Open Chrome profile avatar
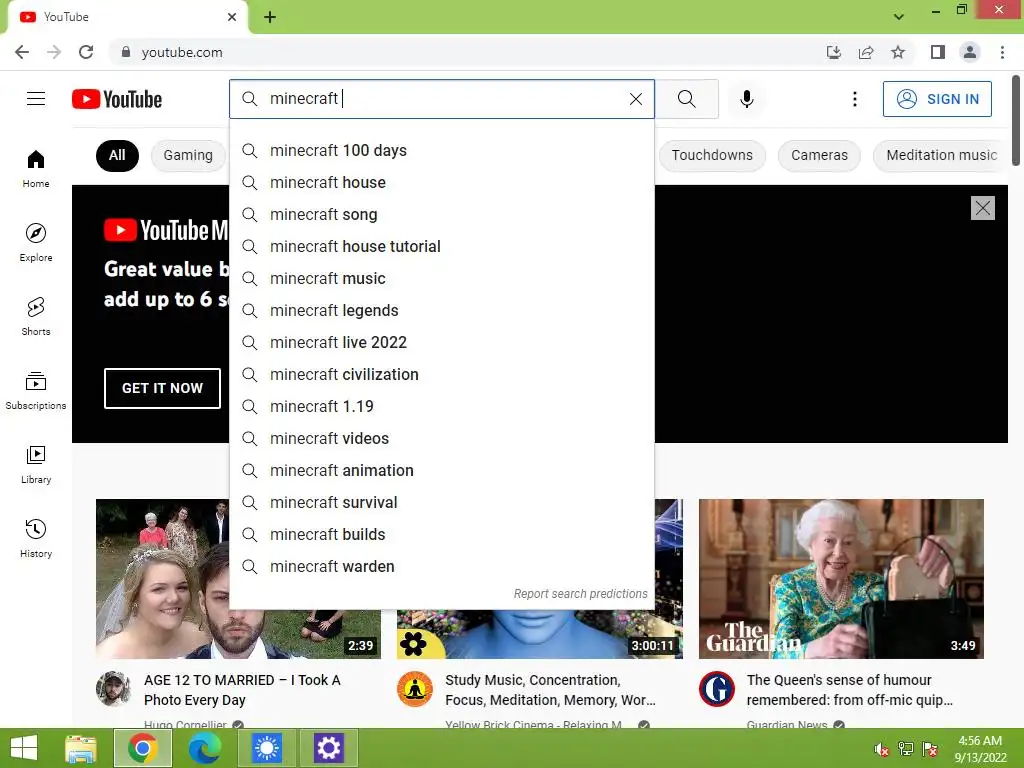 pyautogui.click(x=970, y=52)
